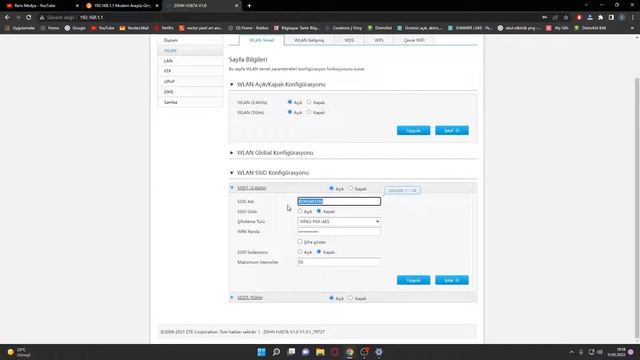Click Uygula in WLAN Açık/Kapalı section
The height and width of the screenshot is (360, 640).
pyautogui.click(x=413, y=131)
